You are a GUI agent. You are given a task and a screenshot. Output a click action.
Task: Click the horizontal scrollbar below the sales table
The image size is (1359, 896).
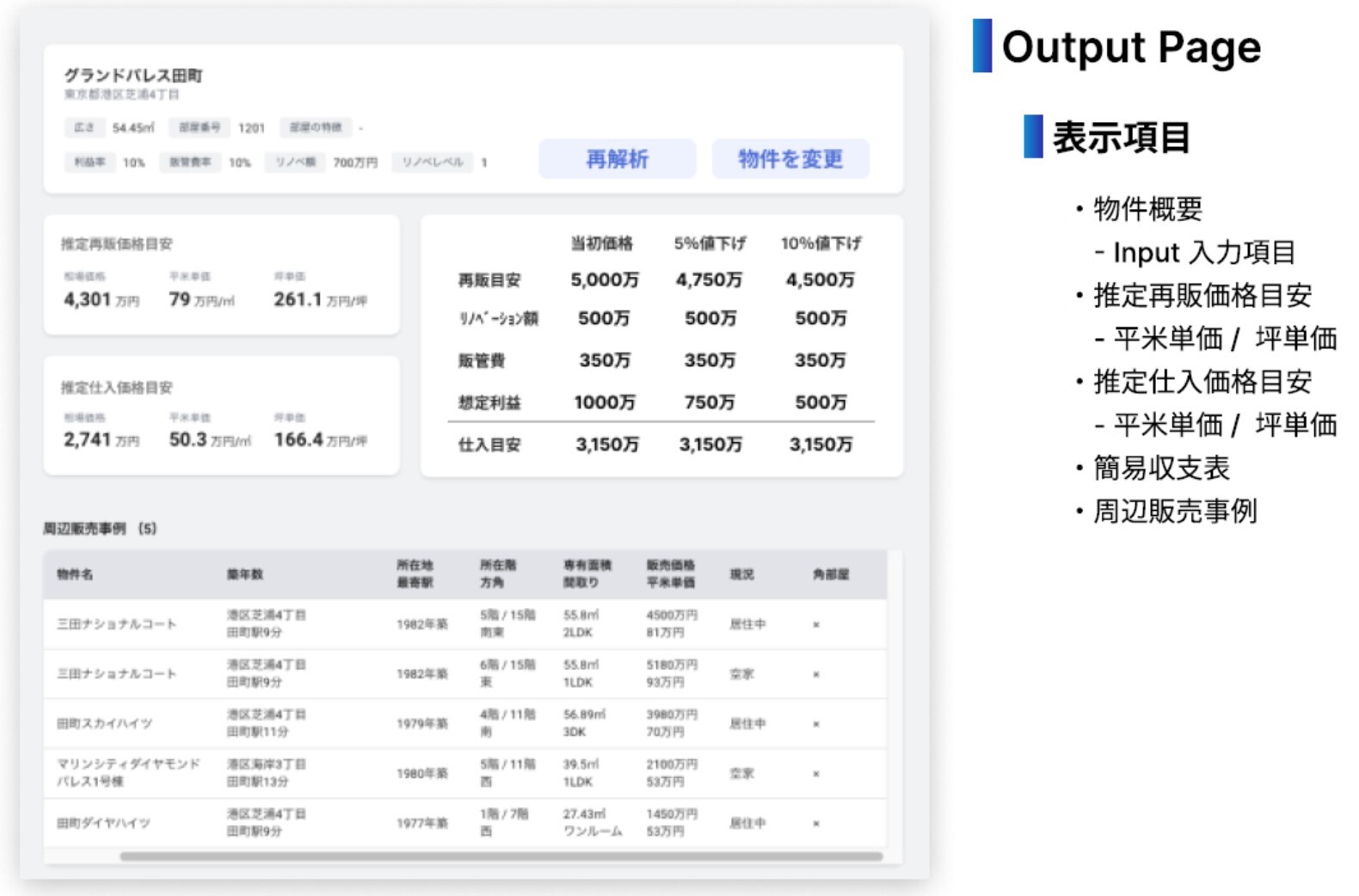click(x=501, y=856)
